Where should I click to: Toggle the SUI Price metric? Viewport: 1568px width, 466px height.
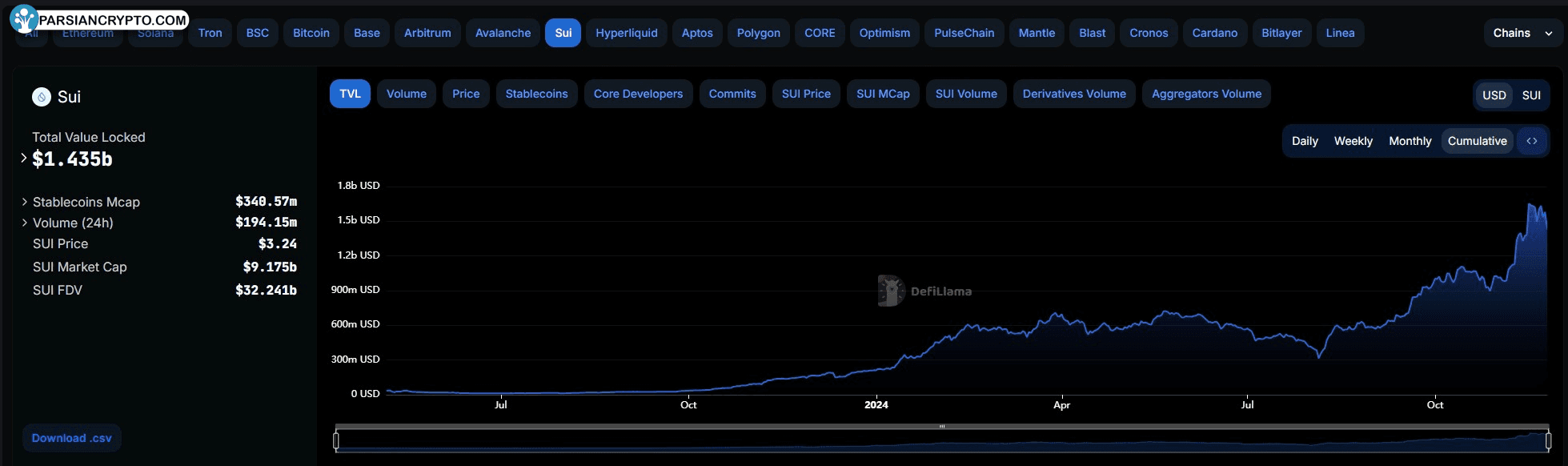point(806,94)
